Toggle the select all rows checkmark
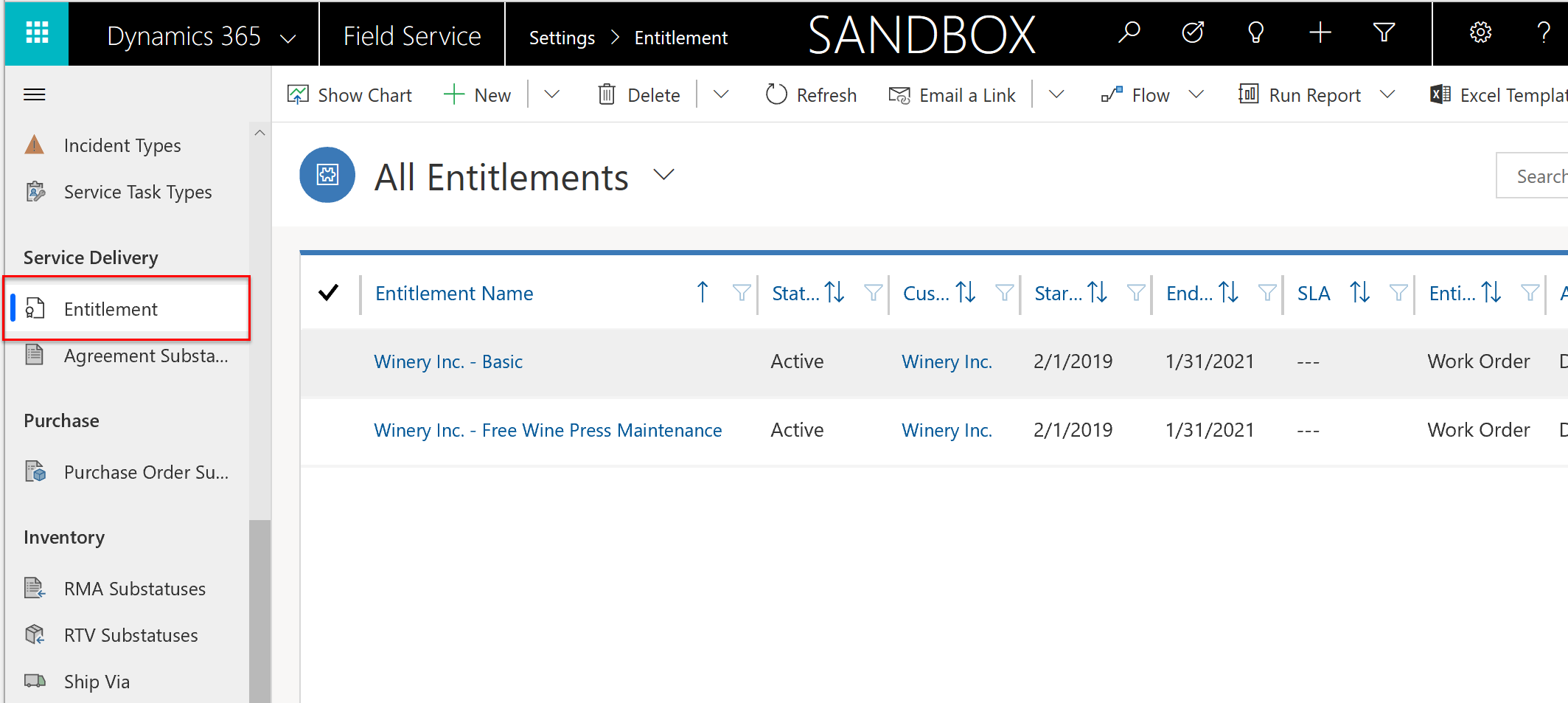 tap(328, 293)
